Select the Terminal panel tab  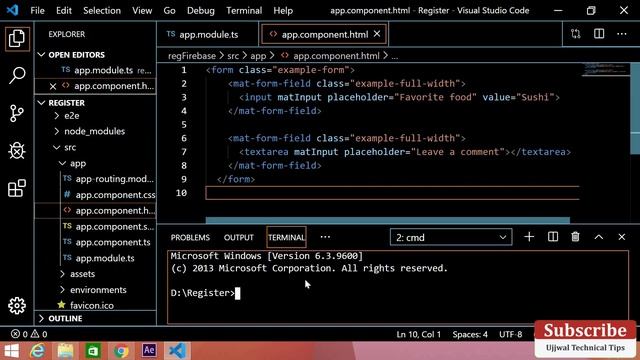[286, 238]
